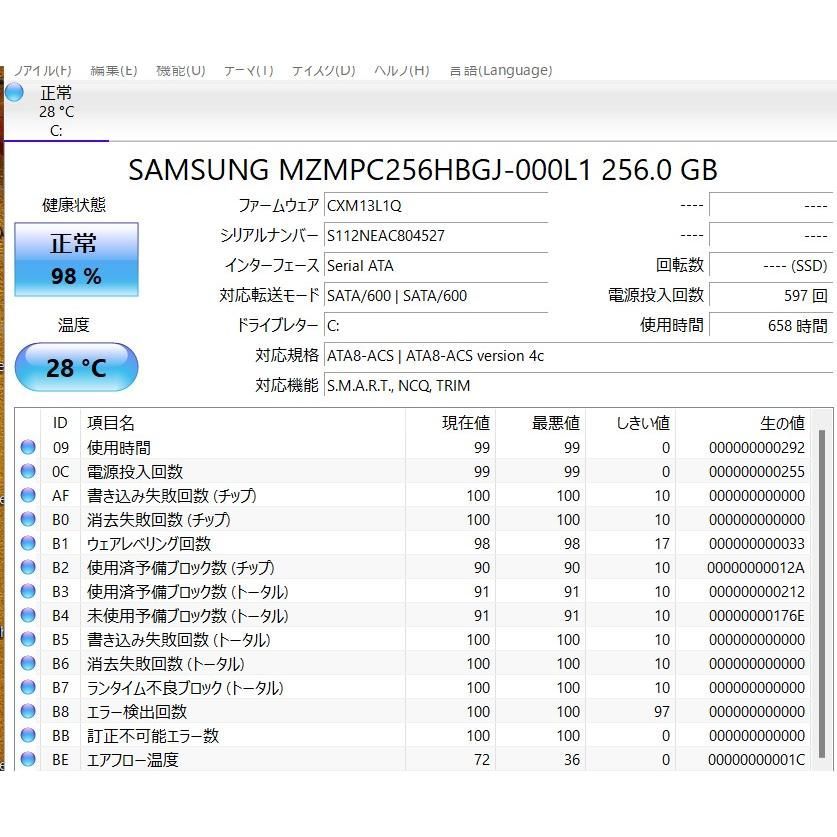Screen dimensions: 837x837
Task: Open the 機能(U) menu
Action: [x=180, y=70]
